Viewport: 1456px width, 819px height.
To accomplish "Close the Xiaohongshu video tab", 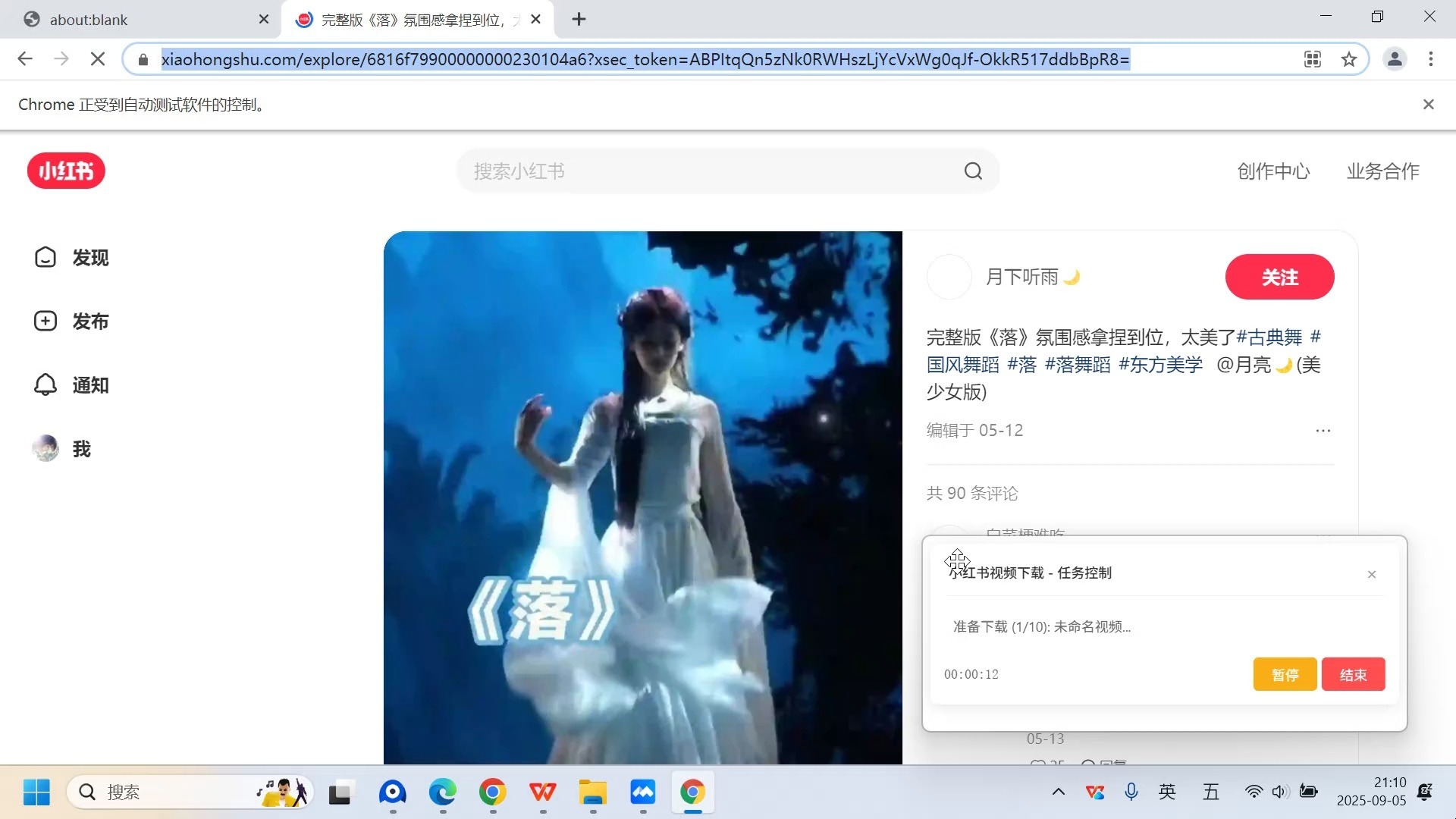I will pos(535,20).
